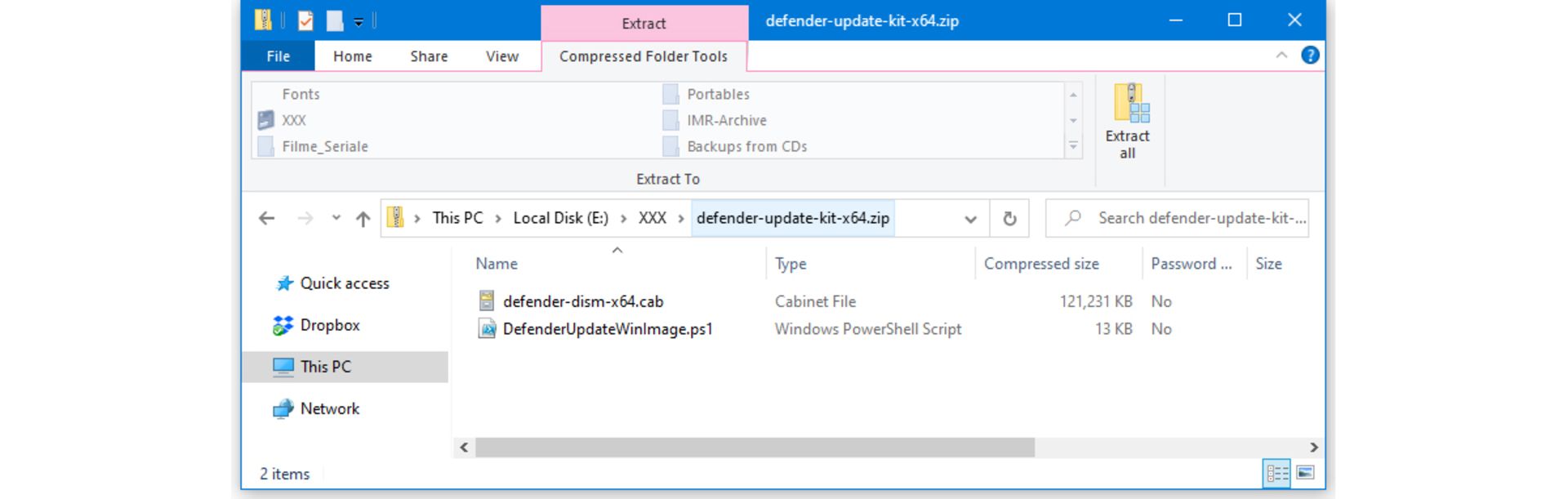The height and width of the screenshot is (499, 1568).
Task: Go up one level with Up arrow
Action: tap(363, 218)
